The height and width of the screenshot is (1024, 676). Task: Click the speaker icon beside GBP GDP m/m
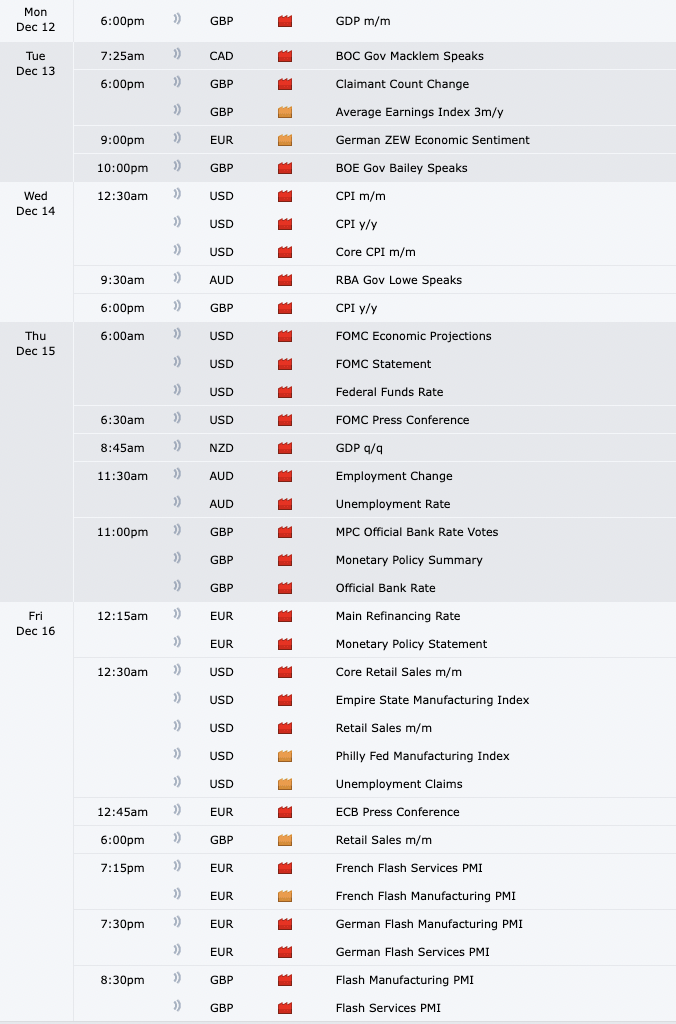click(x=178, y=20)
